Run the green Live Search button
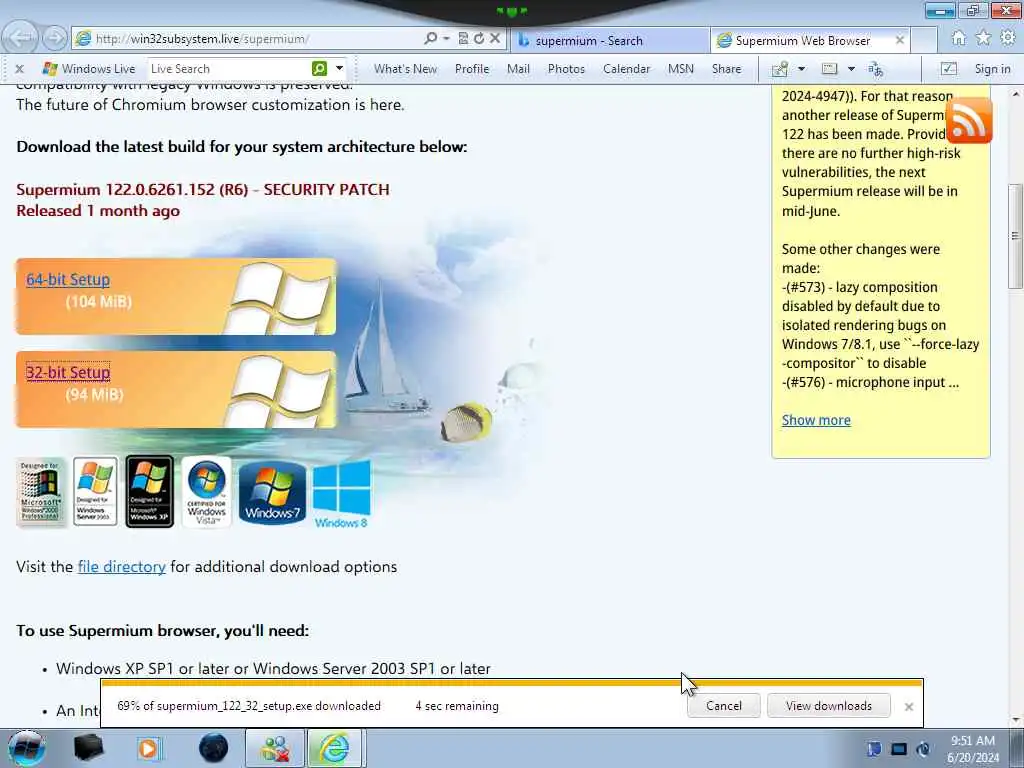This screenshot has width=1024, height=768. 319,69
